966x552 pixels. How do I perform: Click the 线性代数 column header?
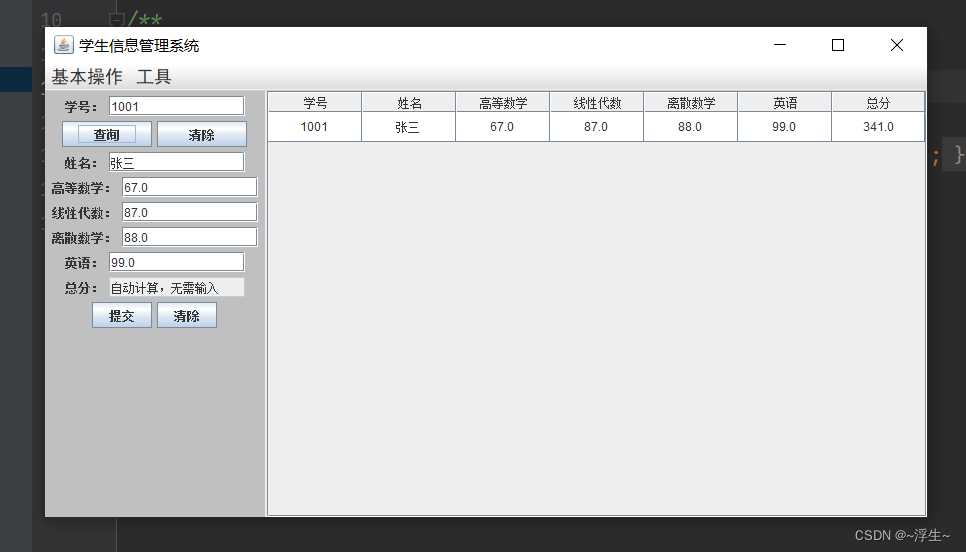click(x=597, y=102)
